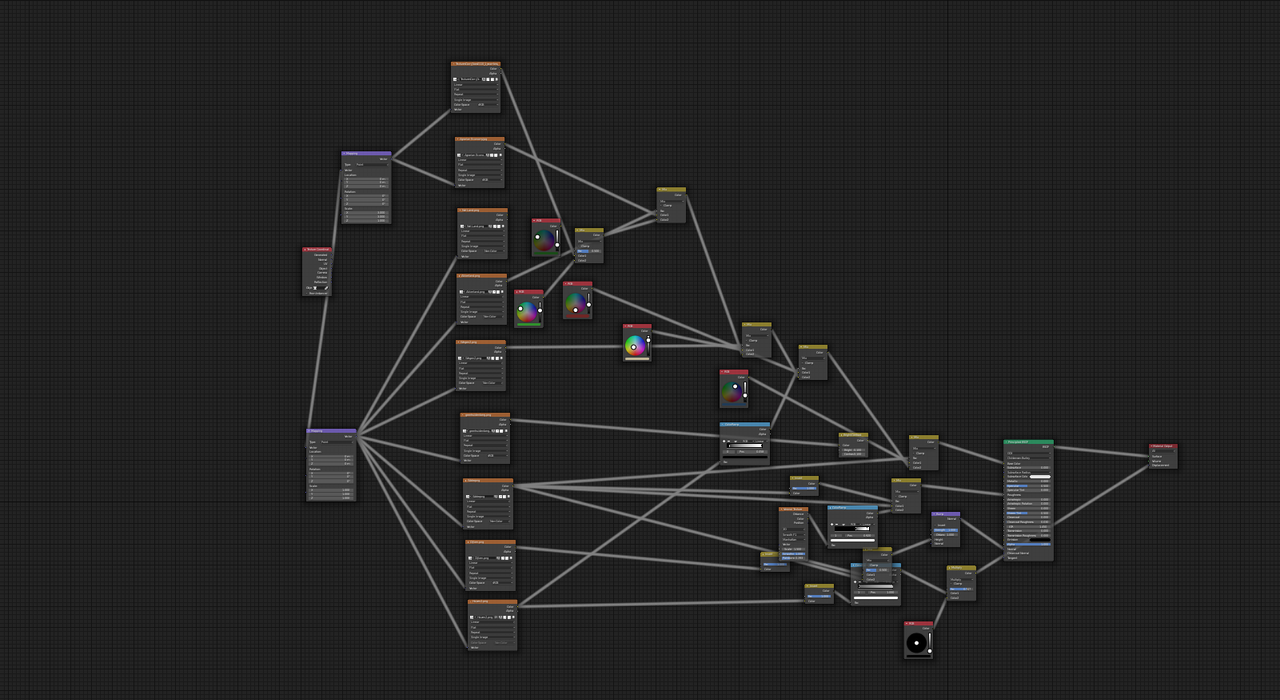
Task: Click add color stop plus in ColorRamp beside Voronoi
Action: [832, 524]
